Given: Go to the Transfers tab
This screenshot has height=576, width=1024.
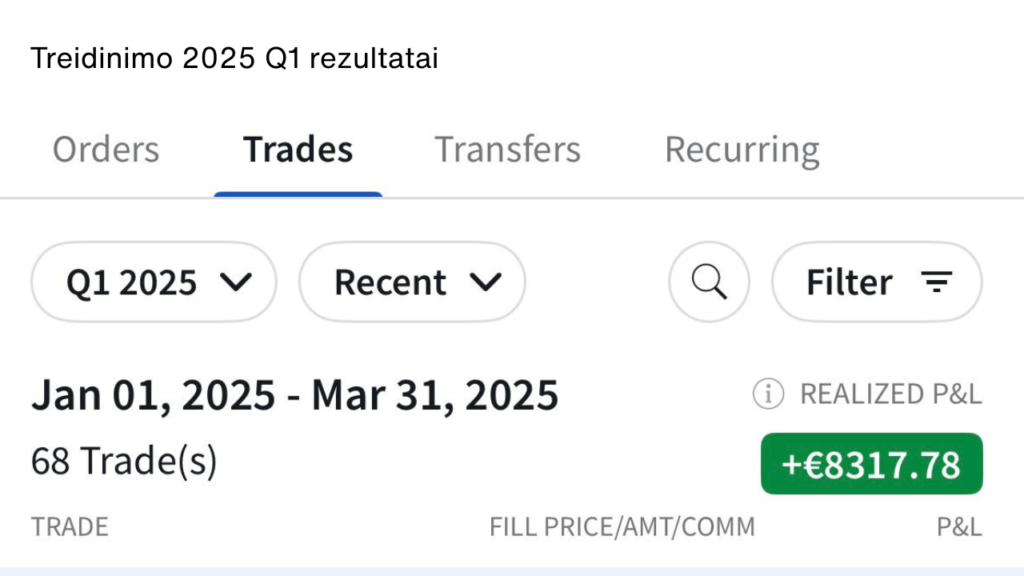Looking at the screenshot, I should coord(507,150).
